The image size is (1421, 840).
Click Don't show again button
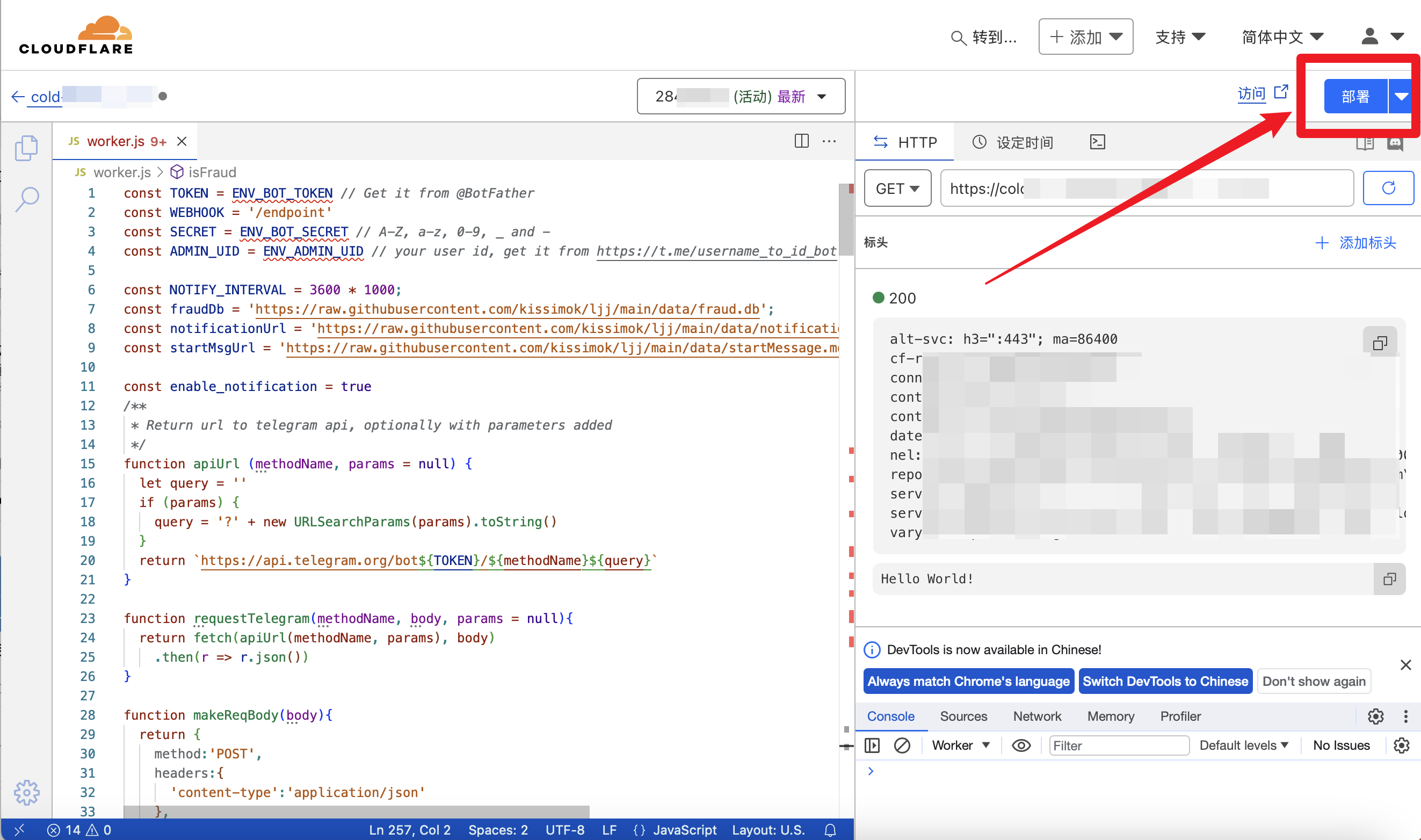coord(1314,681)
